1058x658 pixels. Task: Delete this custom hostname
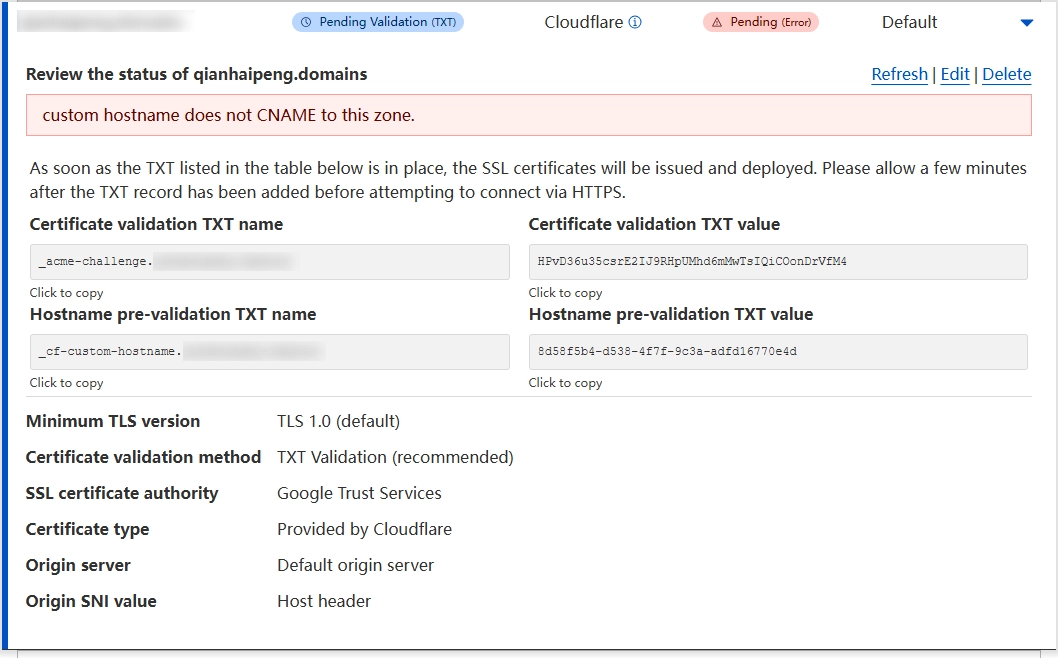(1006, 75)
